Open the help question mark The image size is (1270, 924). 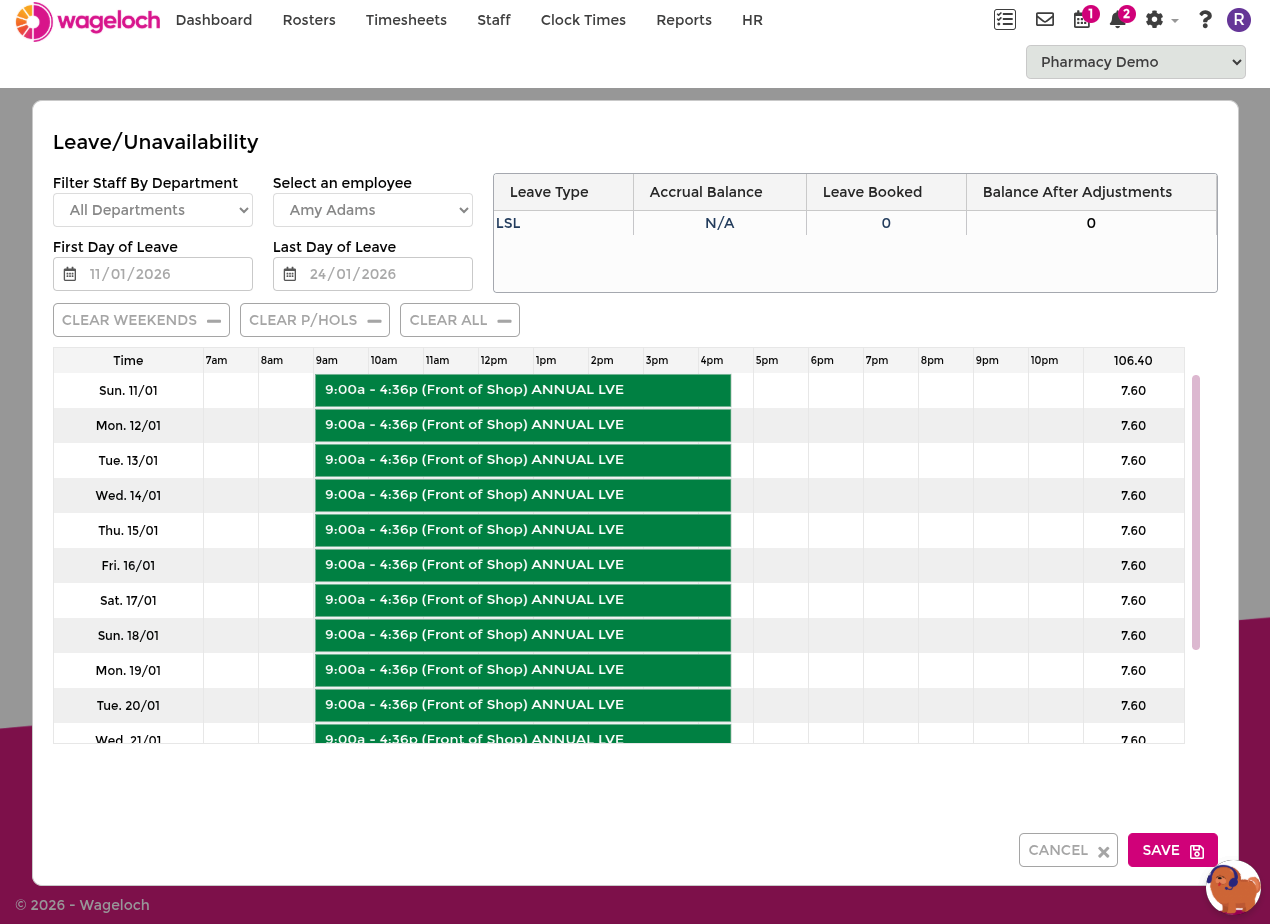(x=1205, y=20)
